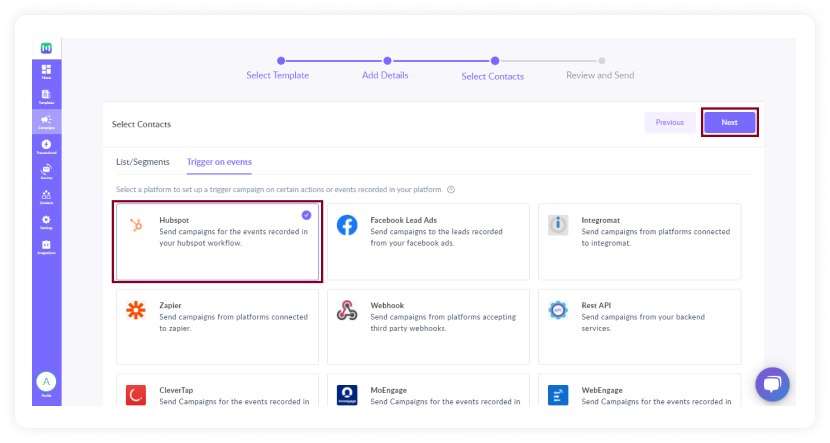
Task: Open the Profile avatar 'A'
Action: tap(47, 382)
